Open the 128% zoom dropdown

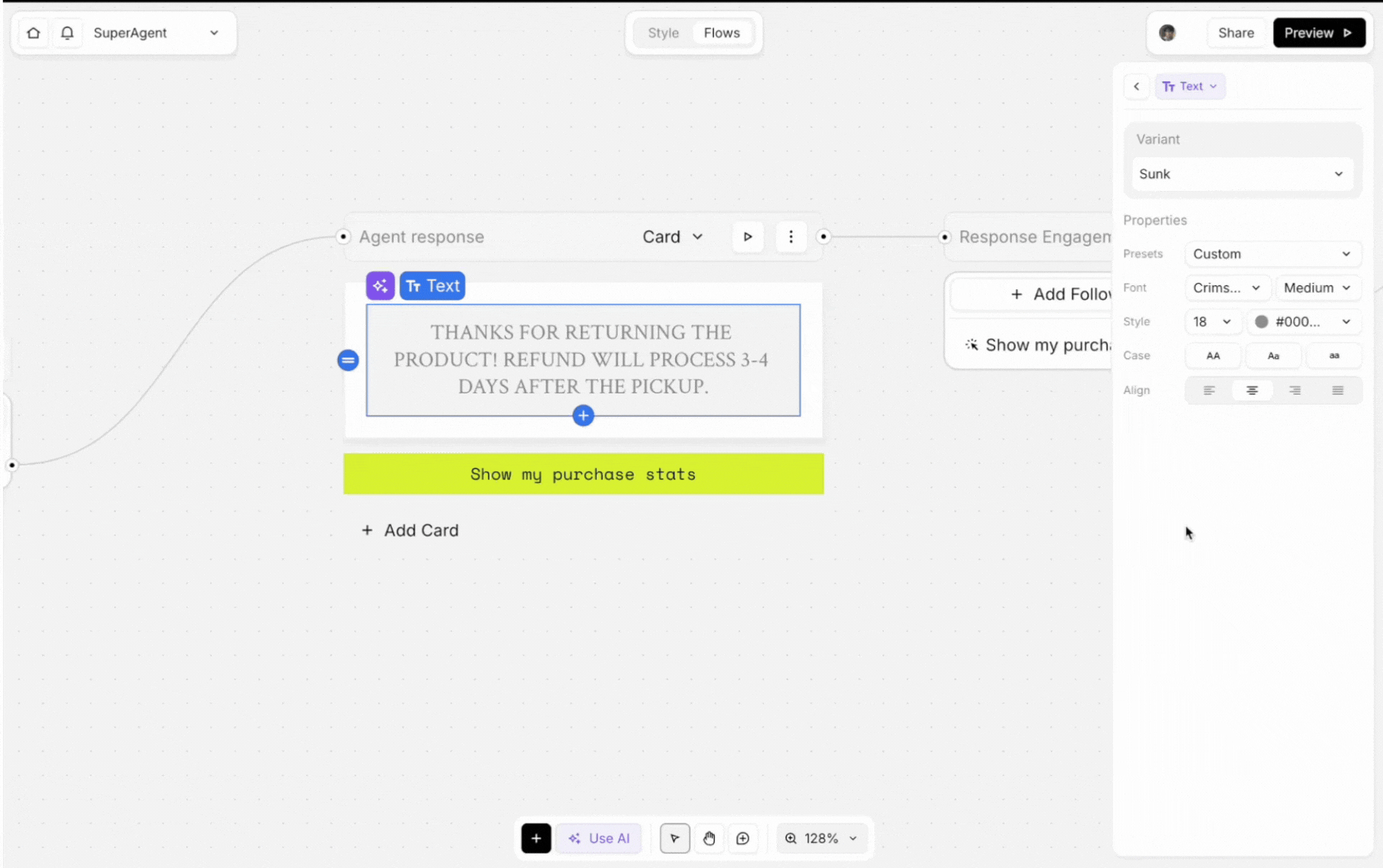[821, 838]
